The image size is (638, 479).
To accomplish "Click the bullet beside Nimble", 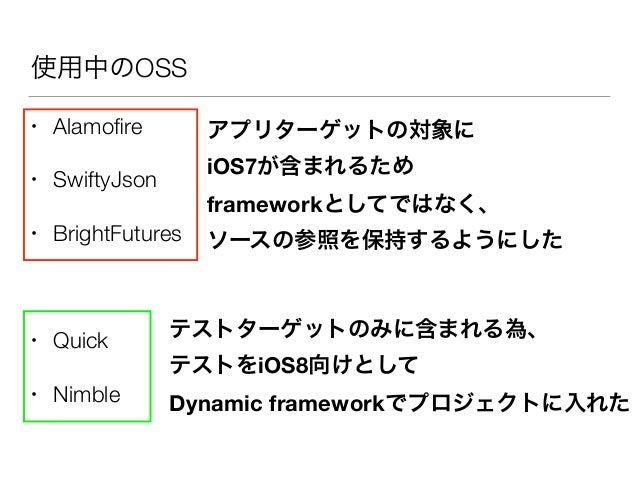I will 35,394.
